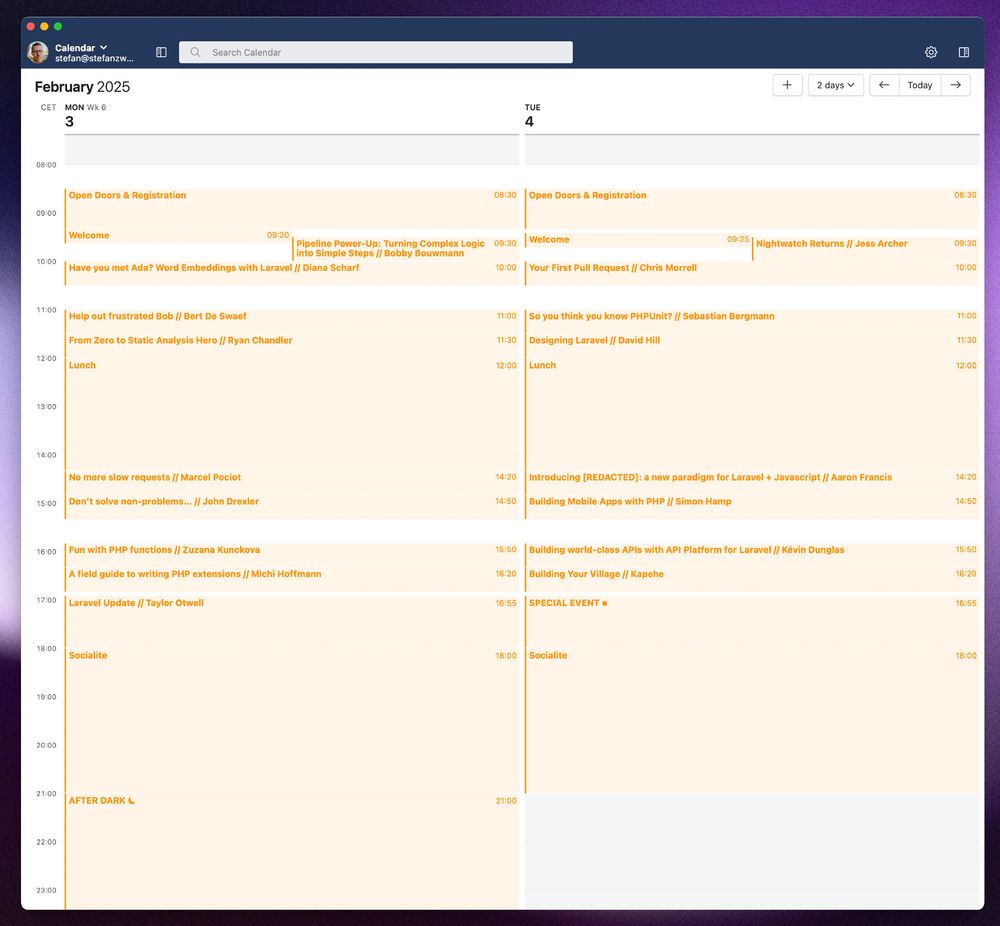Jump to Today

coord(920,85)
